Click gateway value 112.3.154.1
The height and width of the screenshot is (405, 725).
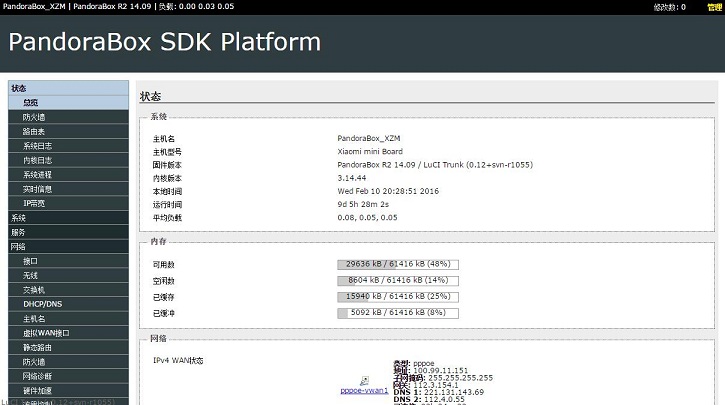point(436,385)
